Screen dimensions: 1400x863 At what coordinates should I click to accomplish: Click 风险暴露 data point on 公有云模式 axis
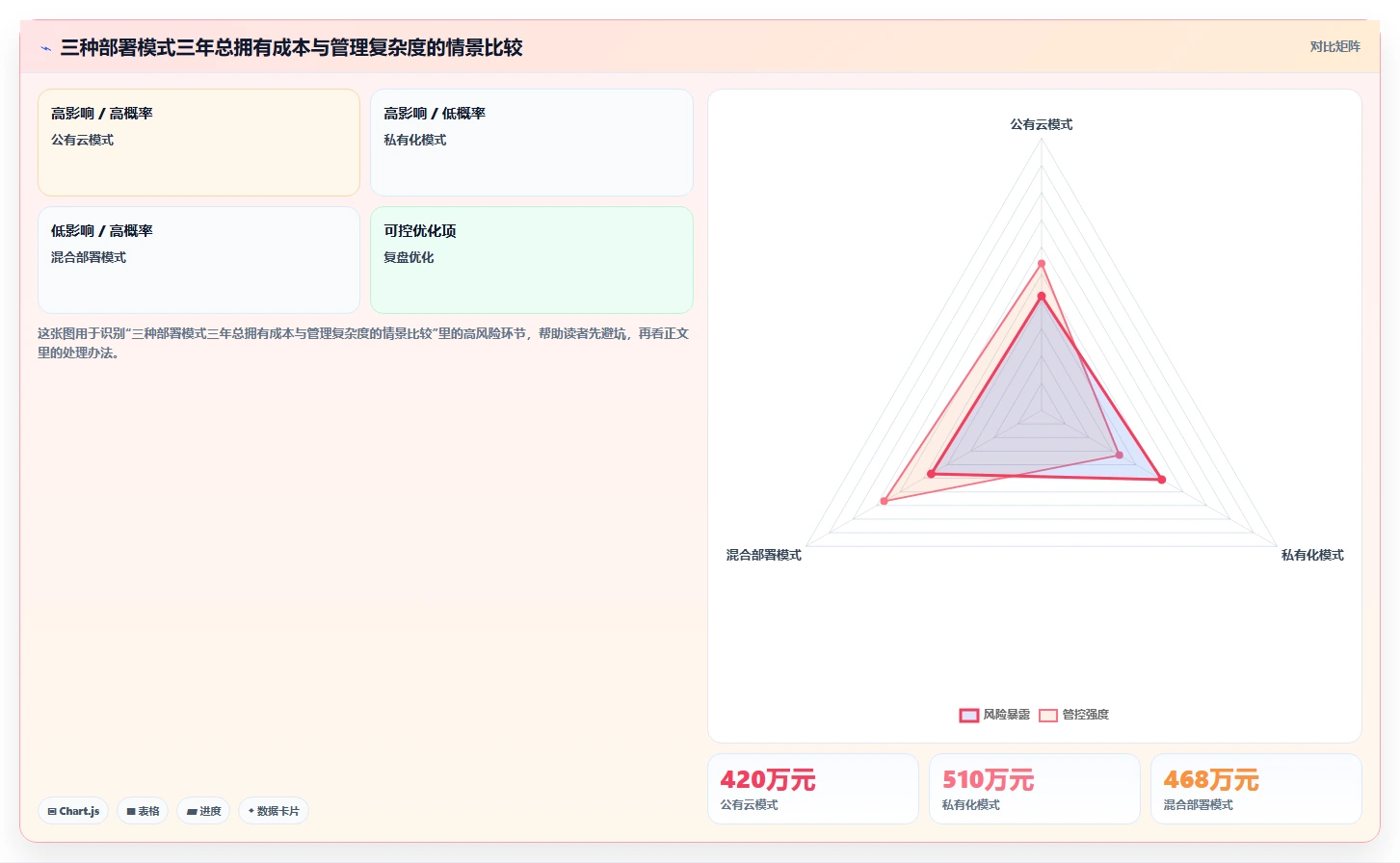click(x=1042, y=297)
